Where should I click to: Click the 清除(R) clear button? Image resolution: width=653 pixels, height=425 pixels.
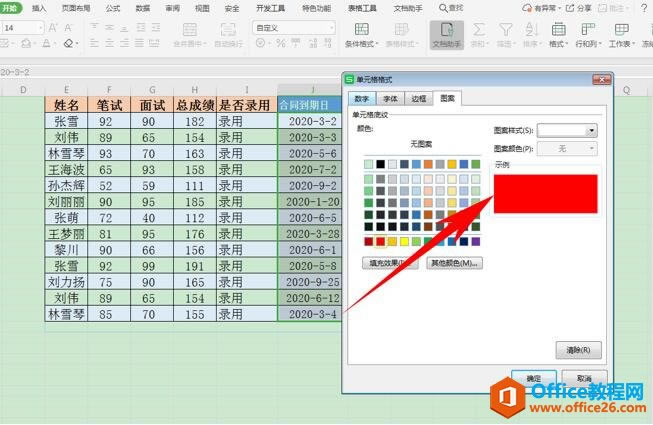pyautogui.click(x=578, y=350)
